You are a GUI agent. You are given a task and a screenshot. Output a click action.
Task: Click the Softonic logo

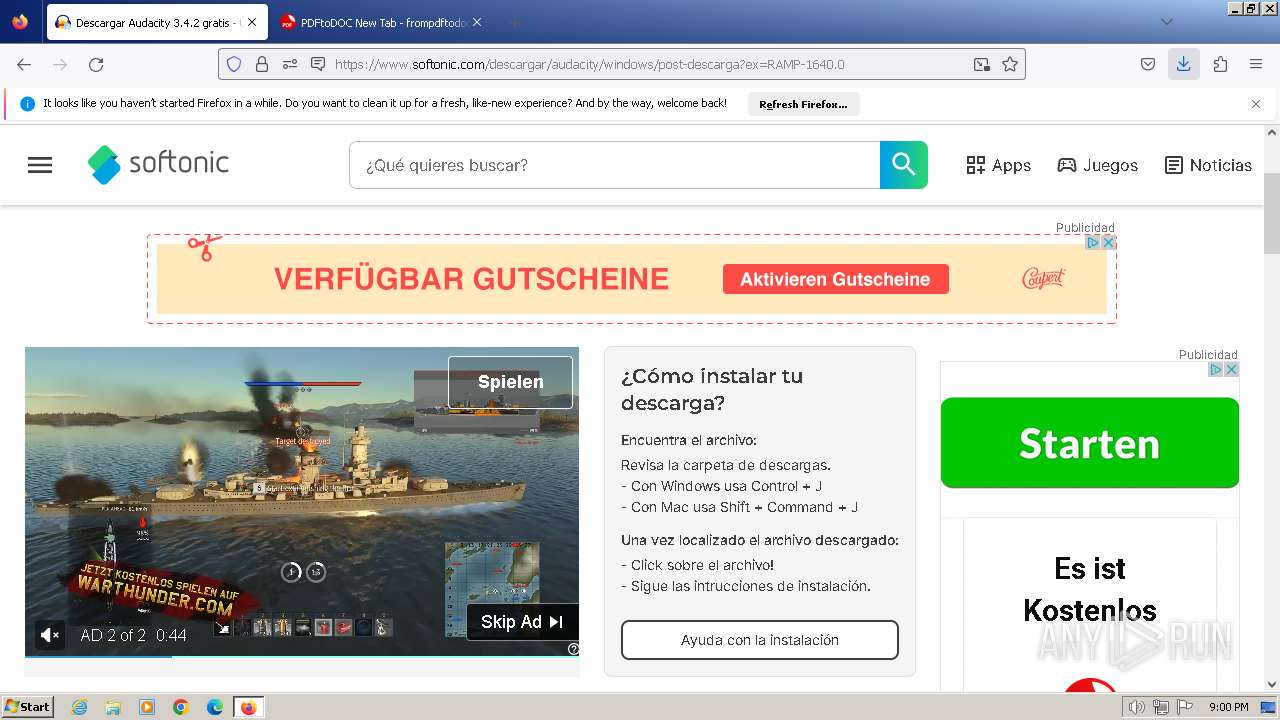(x=159, y=164)
